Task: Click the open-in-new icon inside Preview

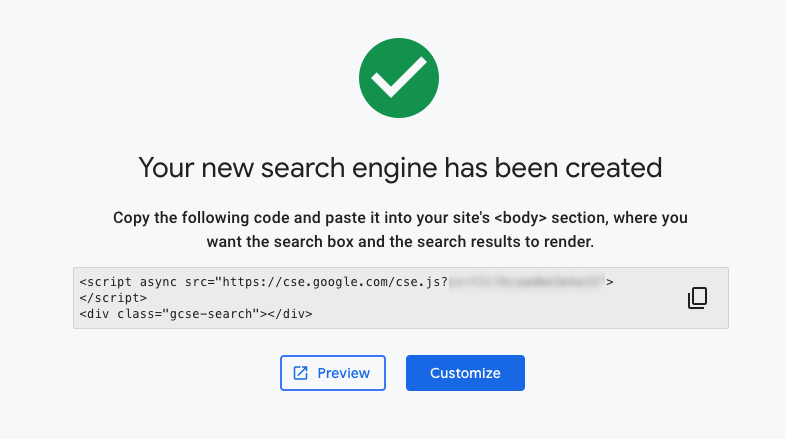Action: coord(300,373)
